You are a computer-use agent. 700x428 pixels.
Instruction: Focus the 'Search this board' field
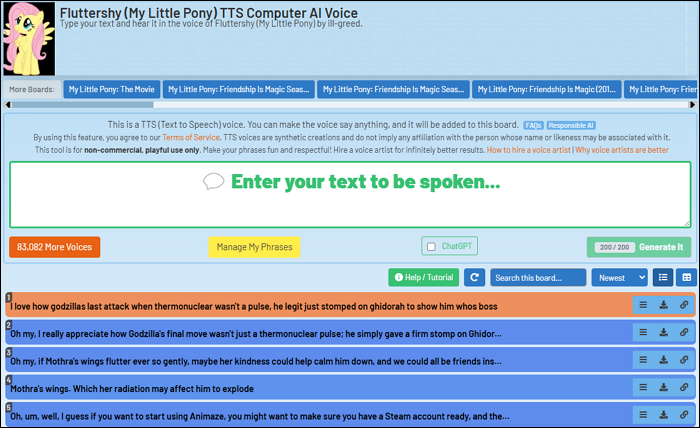point(538,278)
